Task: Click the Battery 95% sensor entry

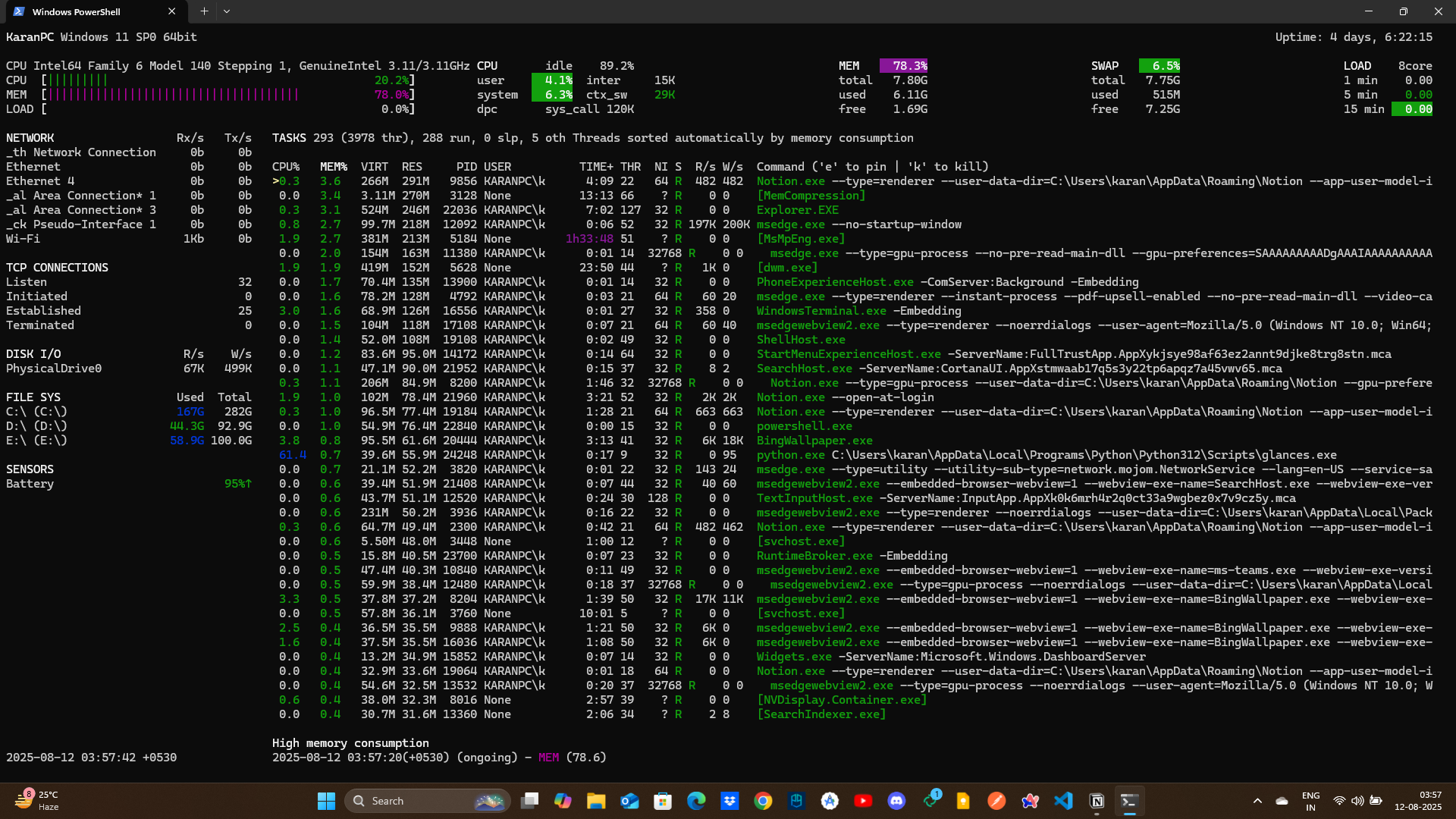Action: pos(129,484)
